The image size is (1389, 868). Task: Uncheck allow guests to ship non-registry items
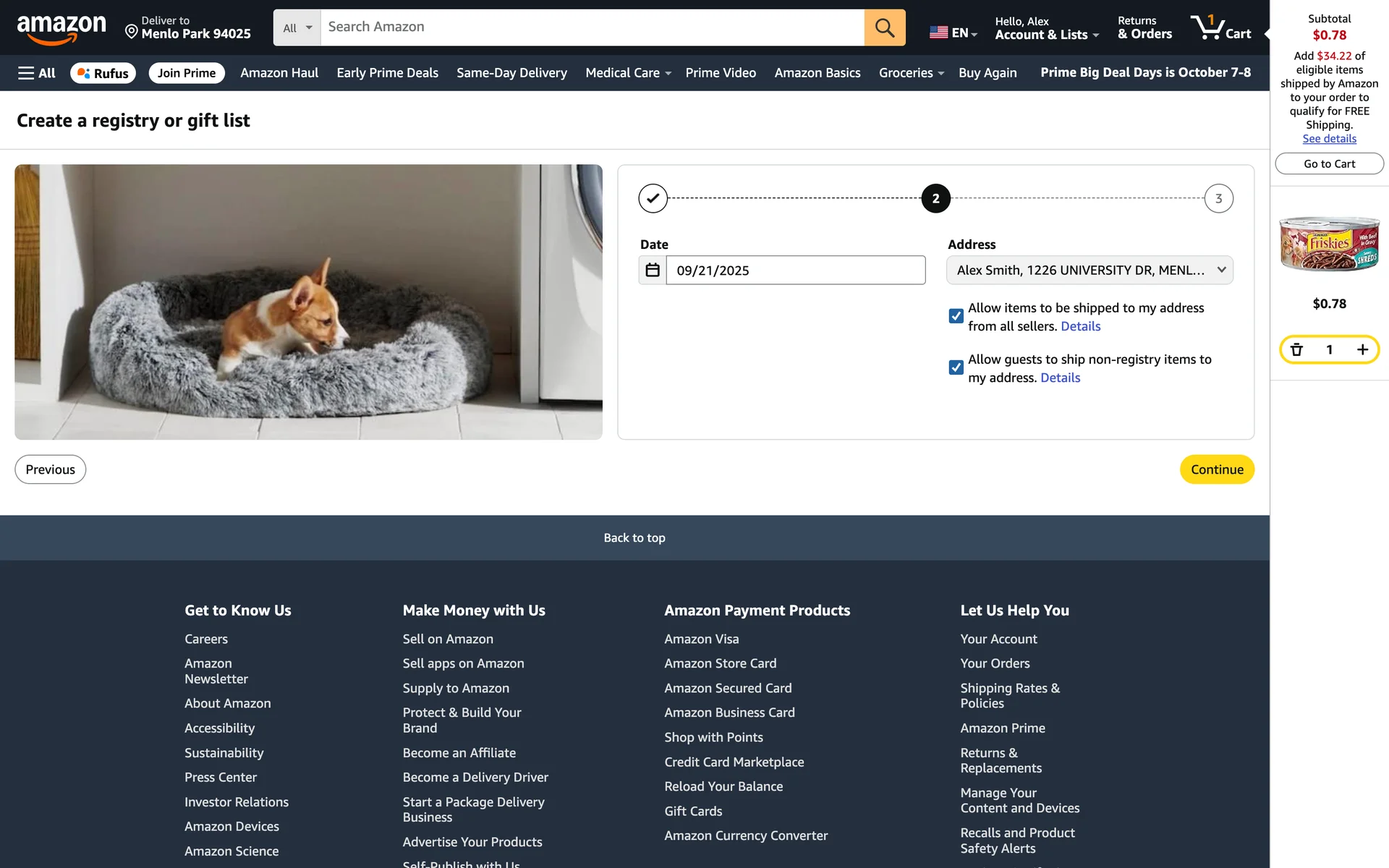click(956, 367)
